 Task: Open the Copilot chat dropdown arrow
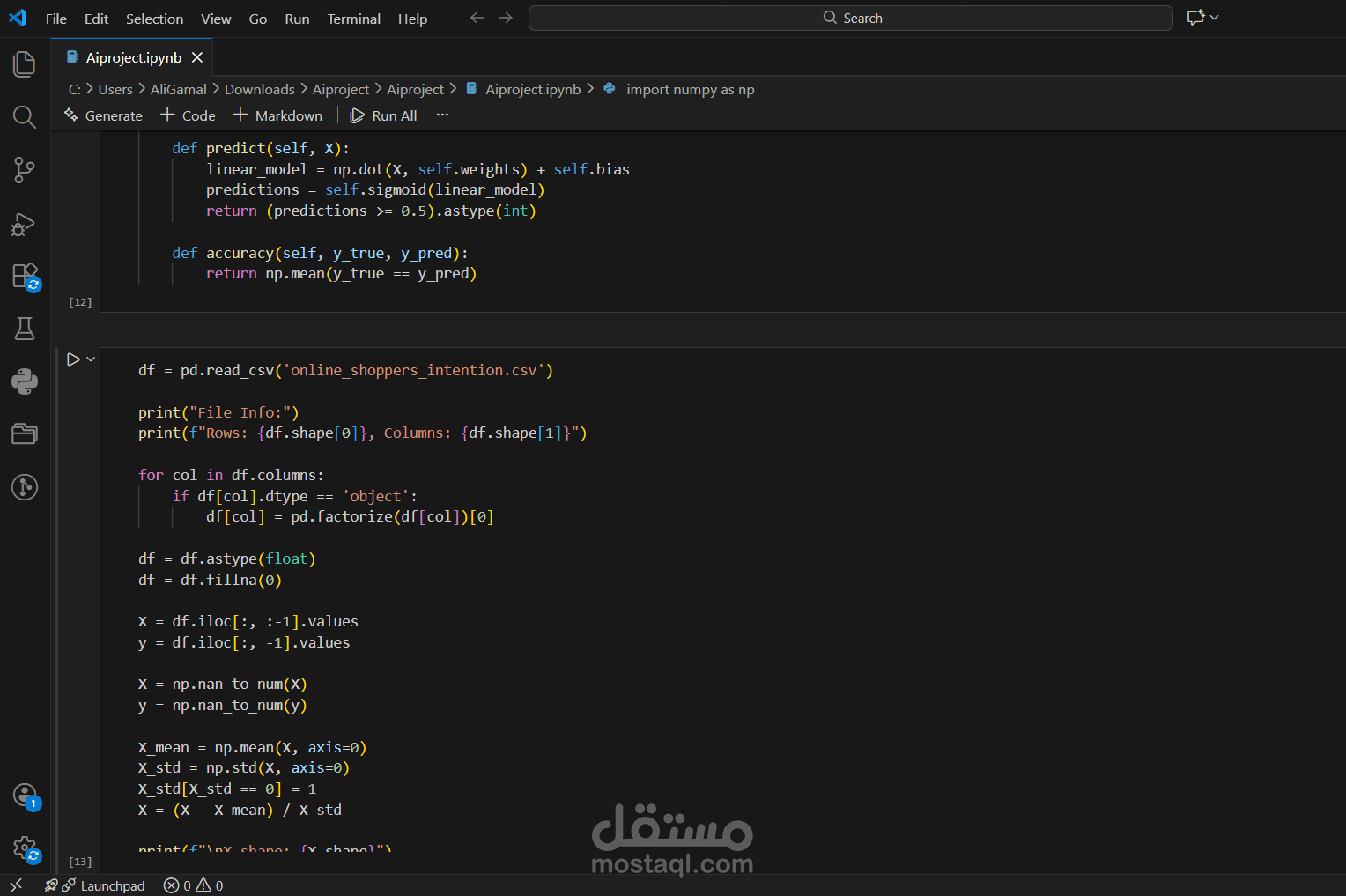click(x=1215, y=18)
